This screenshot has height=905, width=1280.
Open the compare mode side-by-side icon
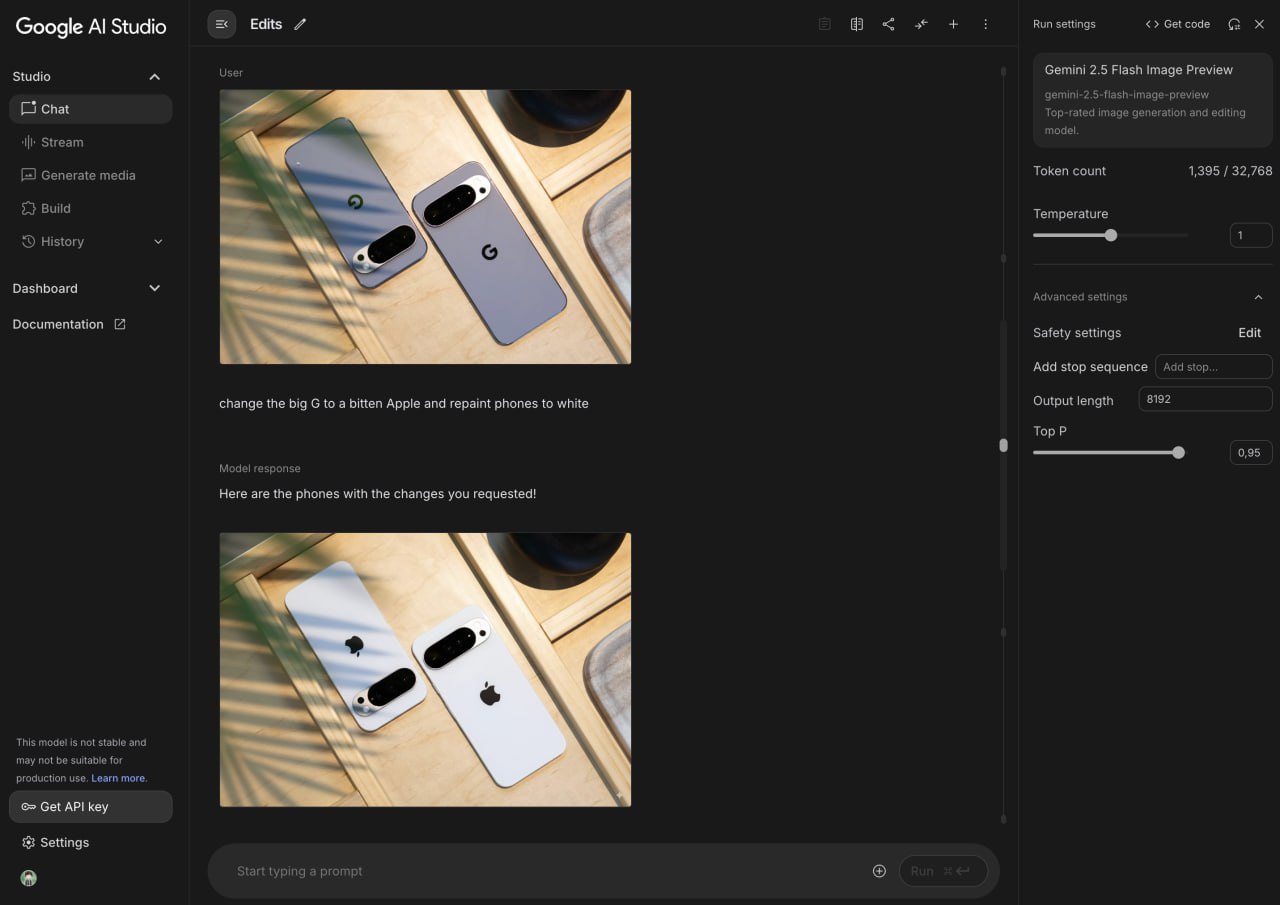click(857, 24)
